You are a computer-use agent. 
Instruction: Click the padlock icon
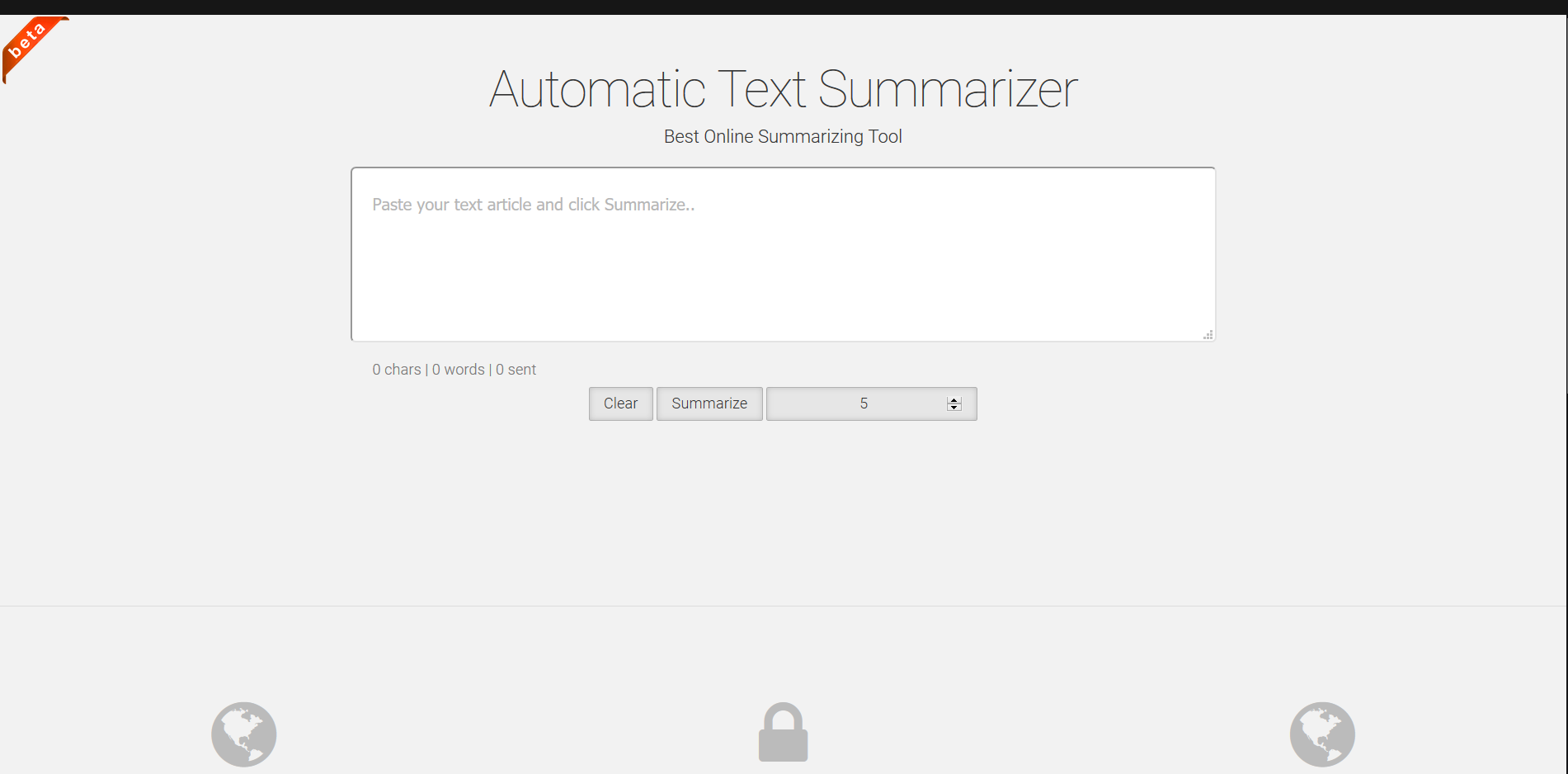783,732
